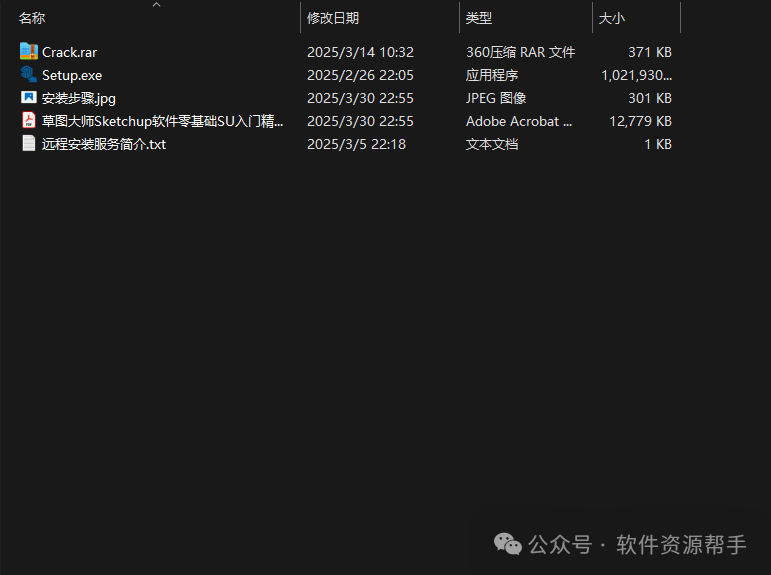The image size is (771, 575).
Task: Select the Setup.exe application icon
Action: [x=29, y=74]
